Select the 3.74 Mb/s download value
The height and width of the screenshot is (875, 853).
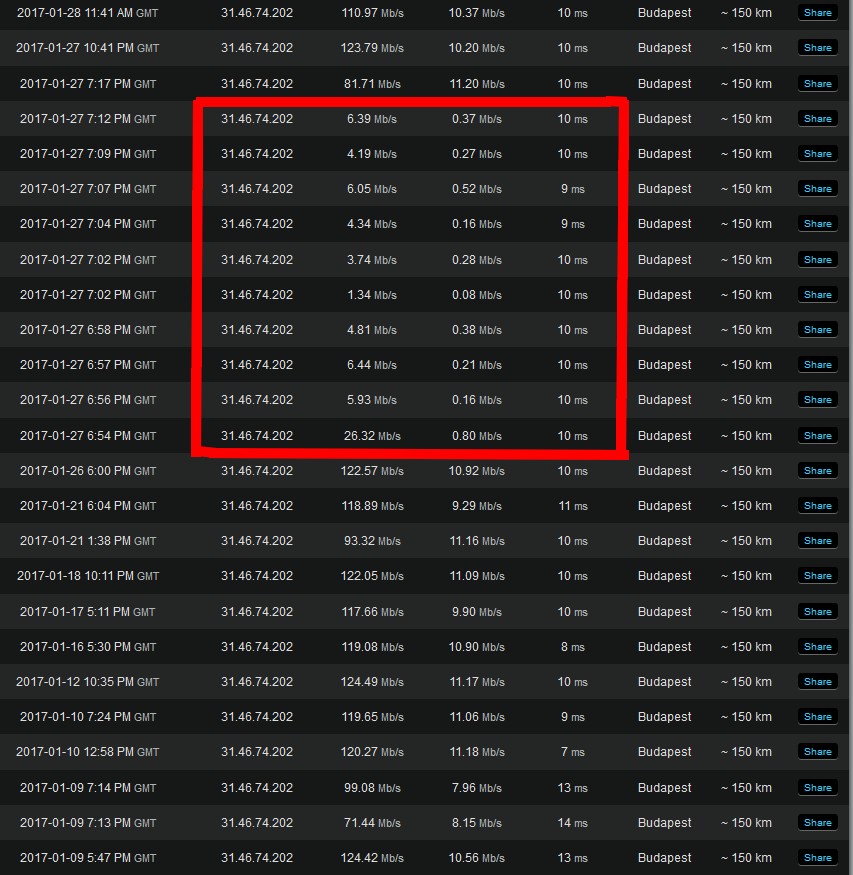coord(372,260)
